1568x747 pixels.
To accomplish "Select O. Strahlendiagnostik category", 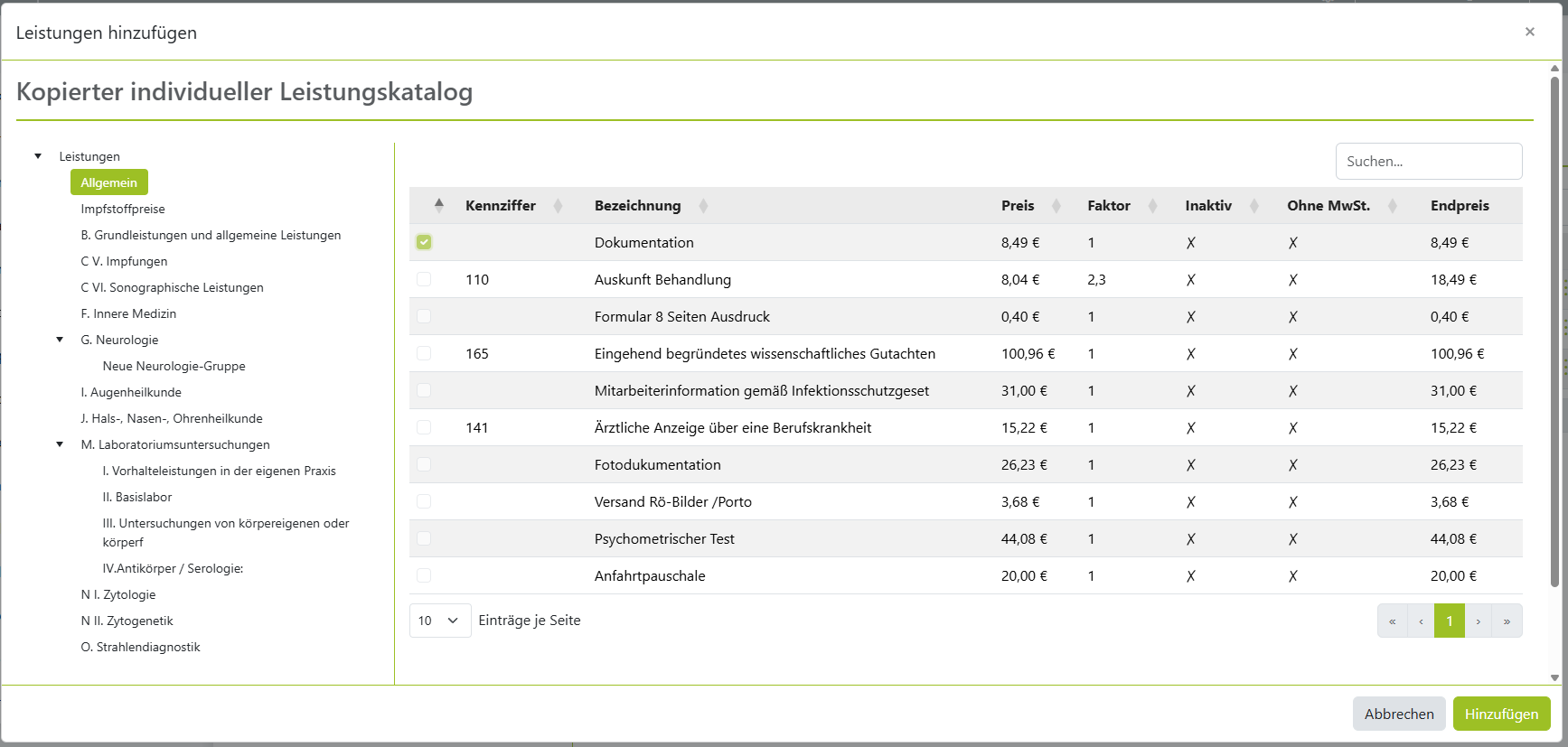I will point(141,647).
